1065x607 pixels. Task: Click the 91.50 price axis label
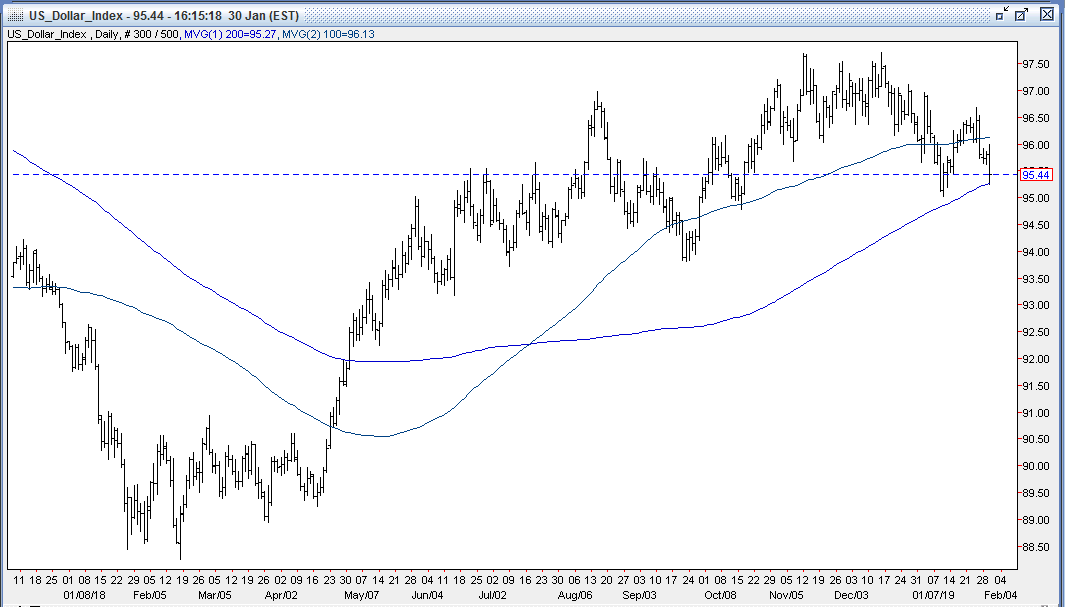click(x=1038, y=386)
